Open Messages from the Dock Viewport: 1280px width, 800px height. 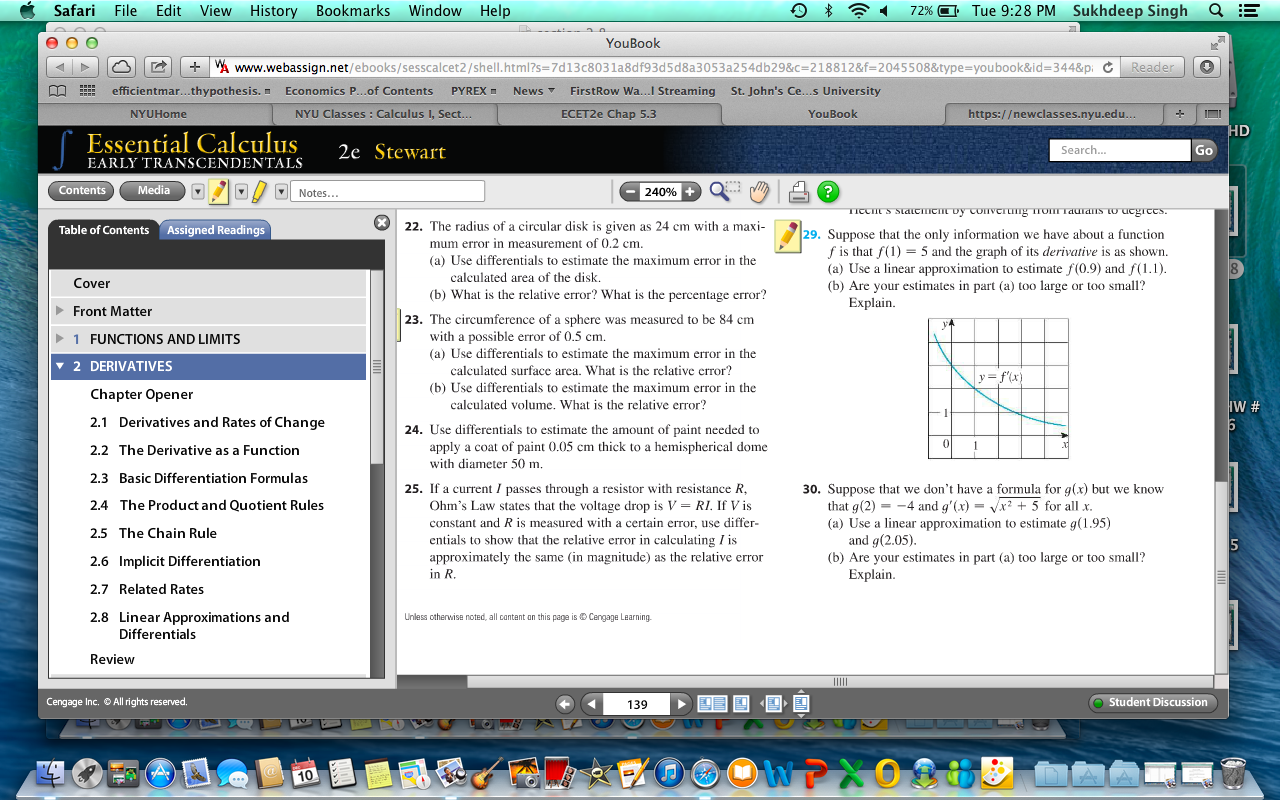pos(232,773)
